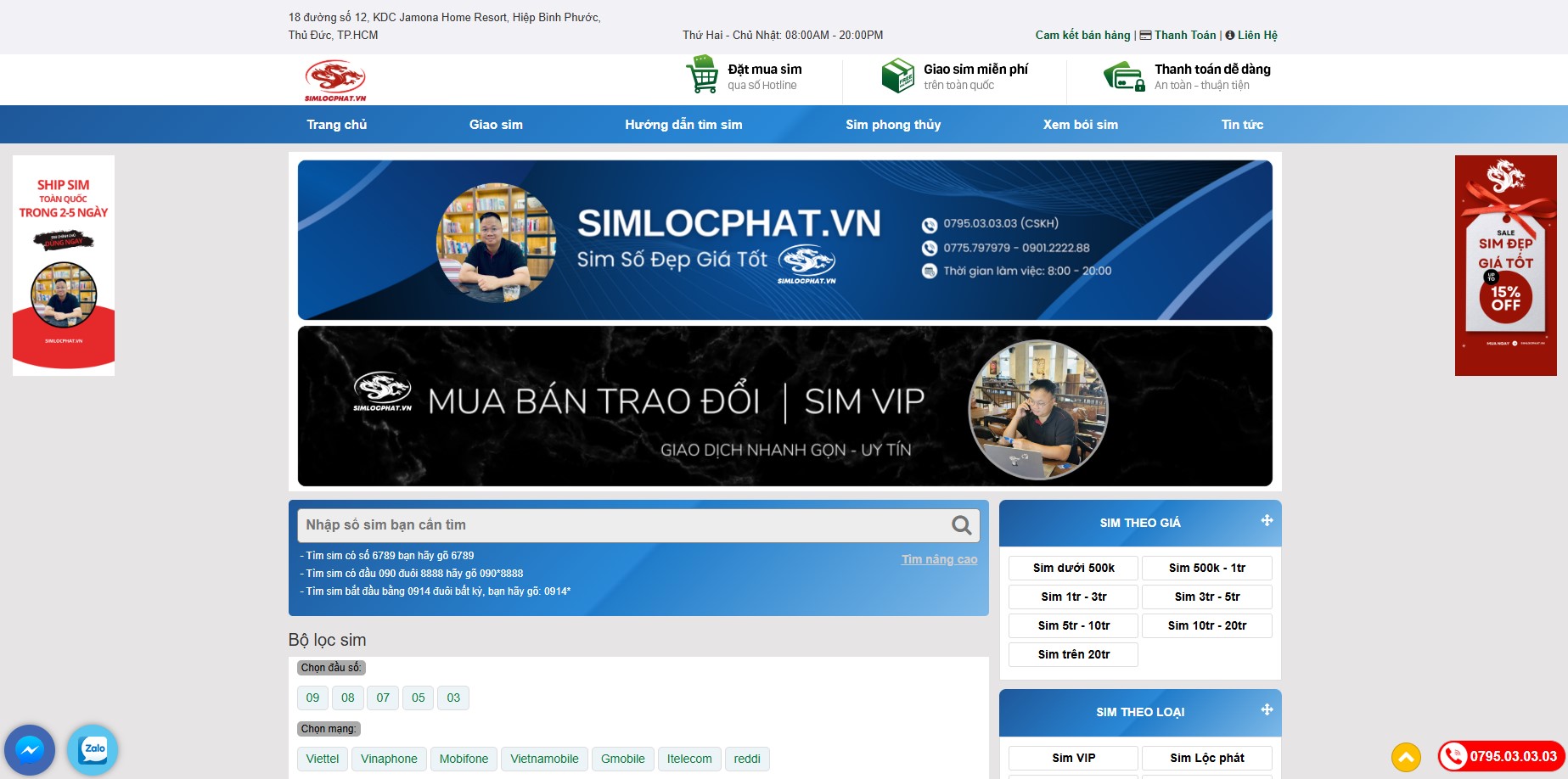
Task: Click the SIMLOCPHAT dragon logo
Action: point(334,79)
